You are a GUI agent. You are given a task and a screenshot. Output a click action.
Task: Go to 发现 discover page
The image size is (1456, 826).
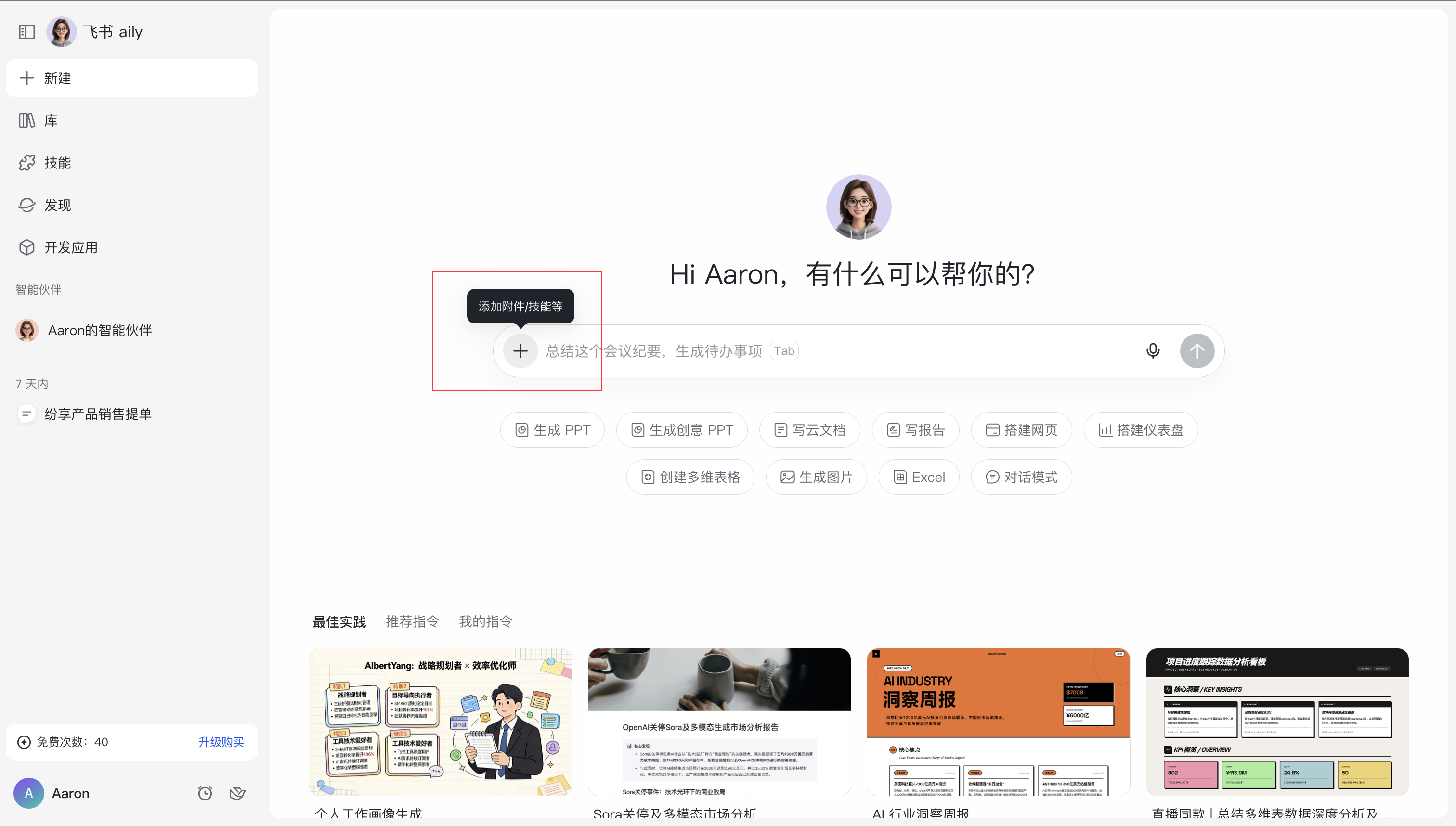coord(57,205)
